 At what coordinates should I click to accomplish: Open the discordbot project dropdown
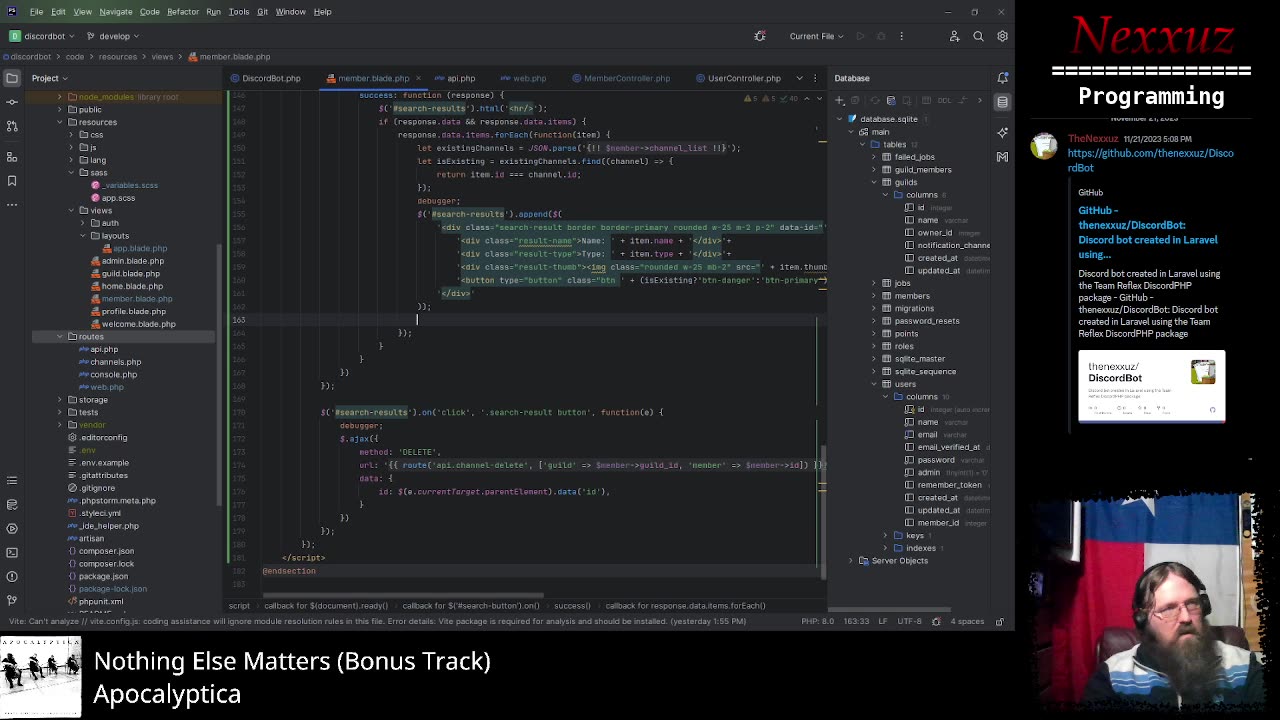click(x=44, y=36)
